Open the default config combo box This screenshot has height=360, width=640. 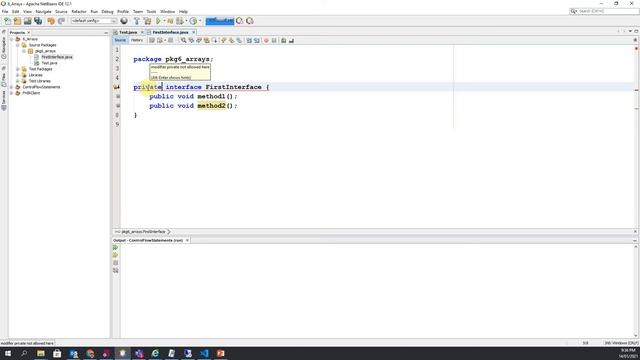pyautogui.click(x=94, y=21)
